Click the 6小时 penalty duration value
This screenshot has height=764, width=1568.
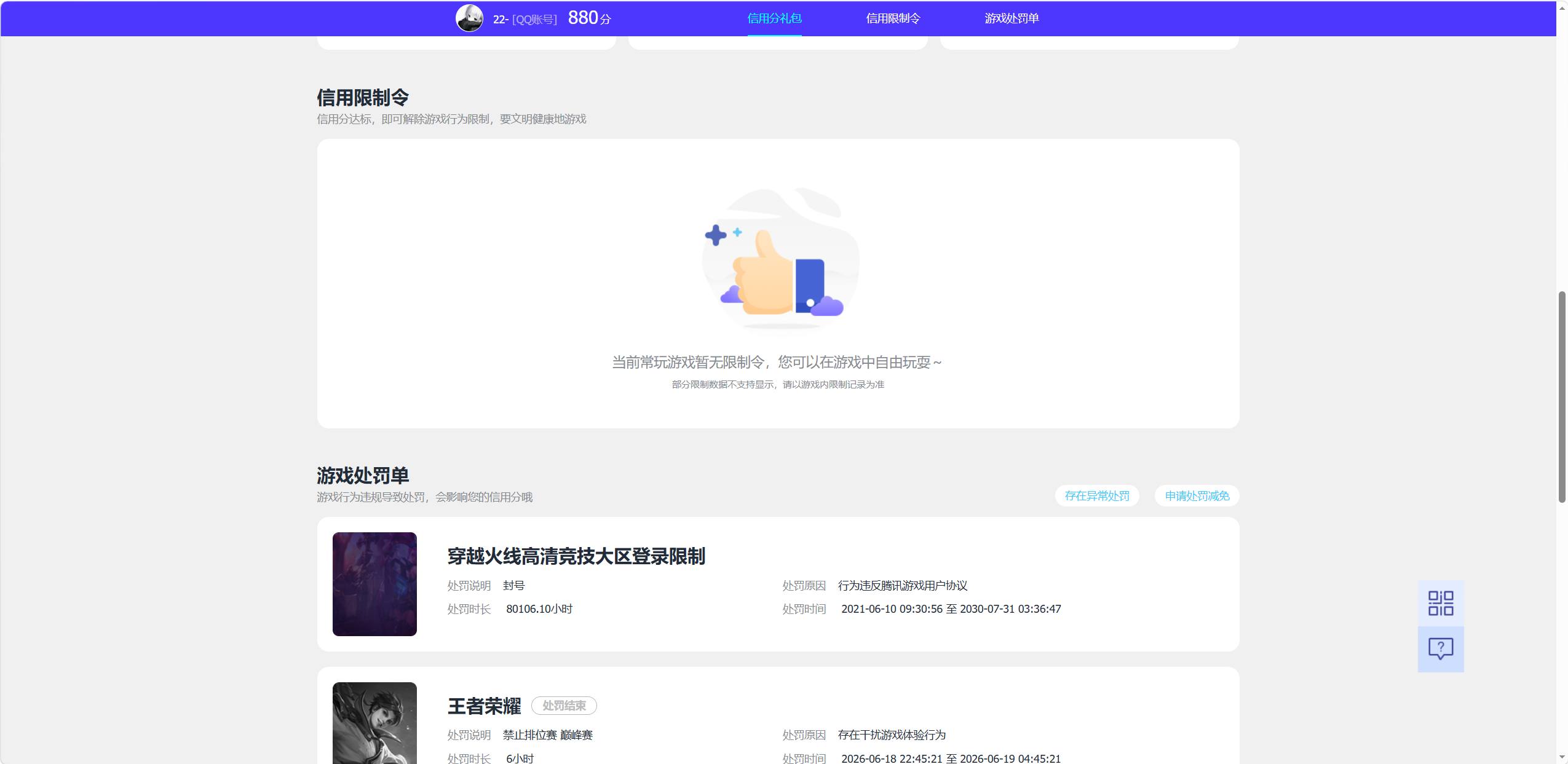tap(520, 759)
